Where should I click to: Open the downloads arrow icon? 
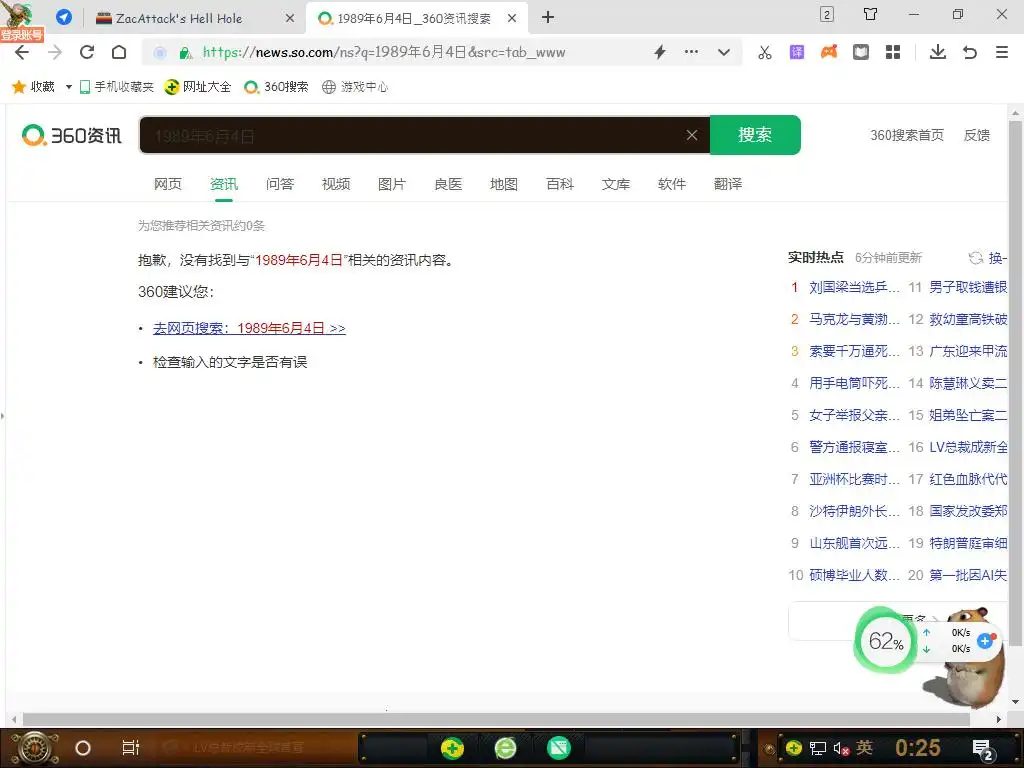click(938, 52)
